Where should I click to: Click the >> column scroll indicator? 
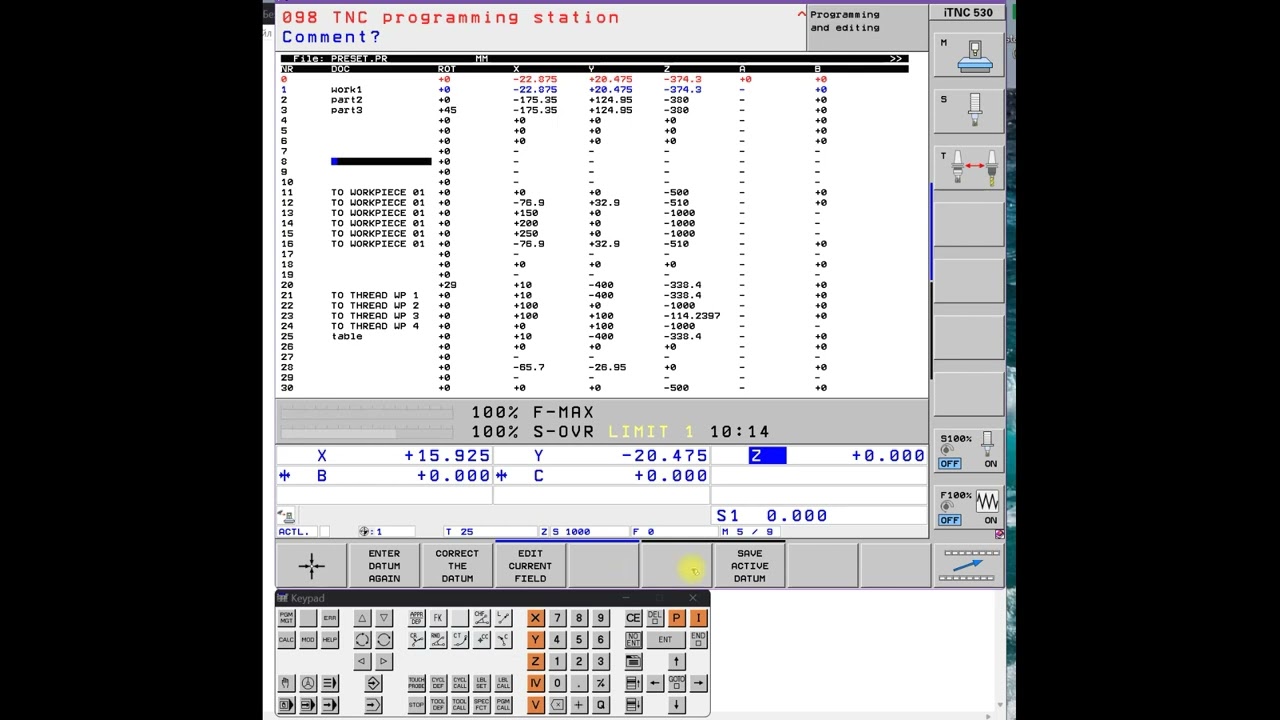coord(896,59)
